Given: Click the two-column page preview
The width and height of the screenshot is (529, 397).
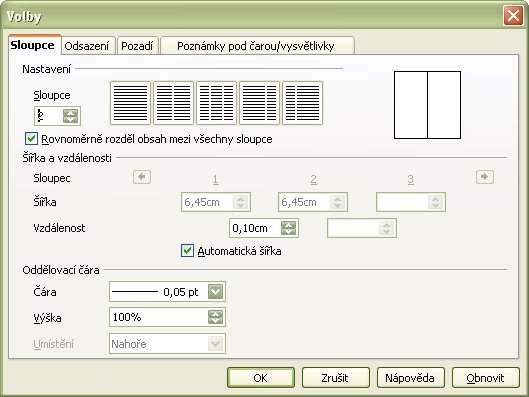Looking at the screenshot, I should pyautogui.click(x=427, y=105).
